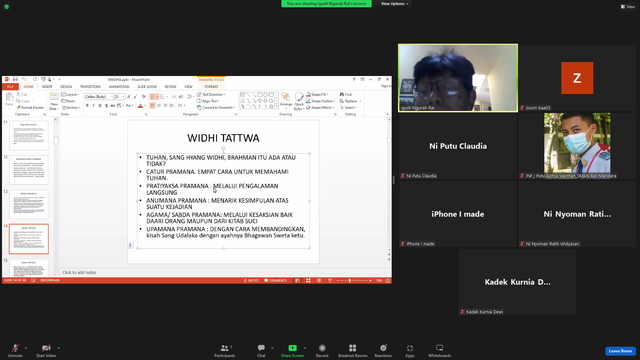The height and width of the screenshot is (360, 640).
Task: Expand audio options arrow beside Unmute
Action: pyautogui.click(x=26, y=348)
